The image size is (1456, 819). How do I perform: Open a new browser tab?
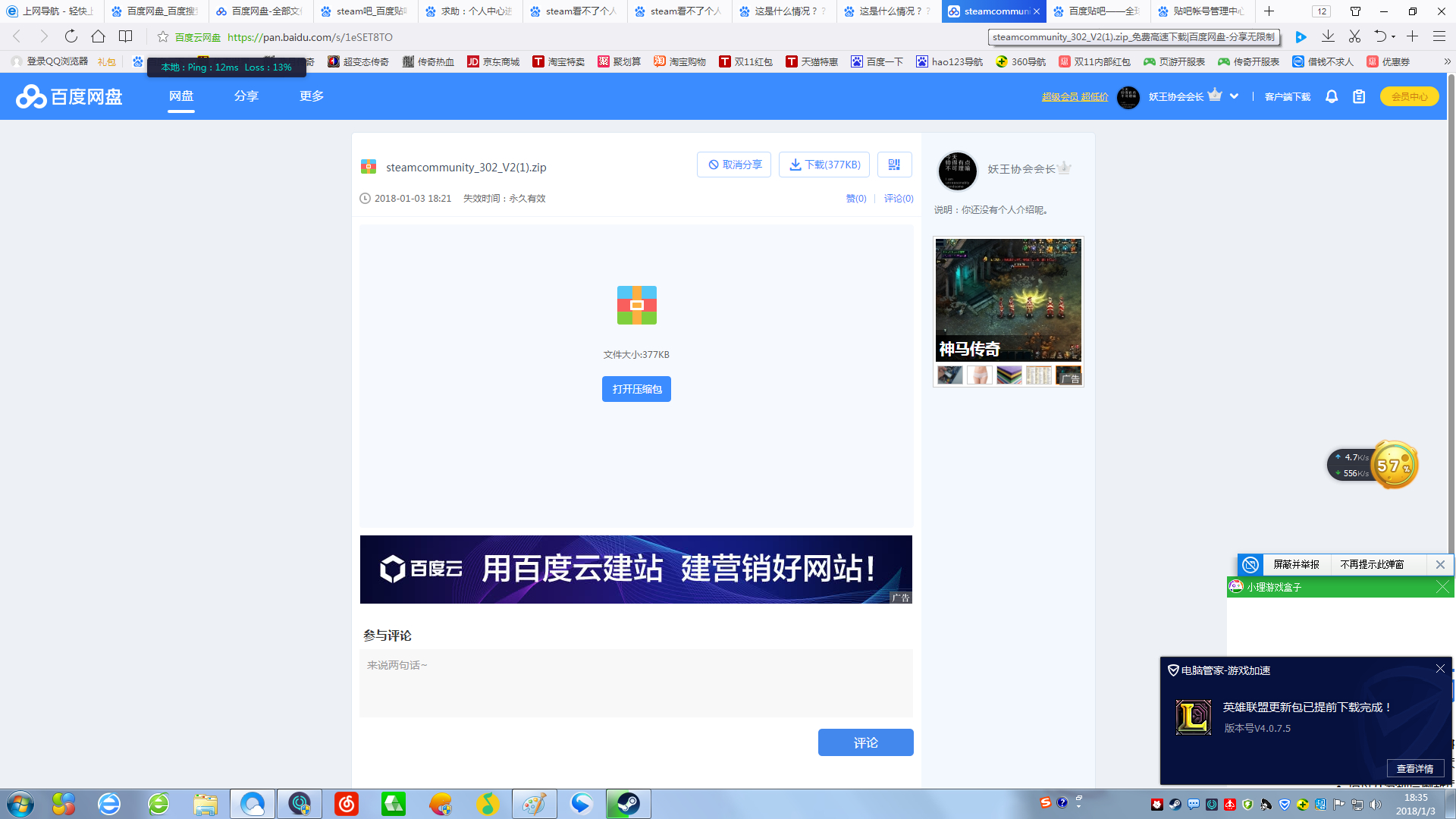(x=1269, y=11)
